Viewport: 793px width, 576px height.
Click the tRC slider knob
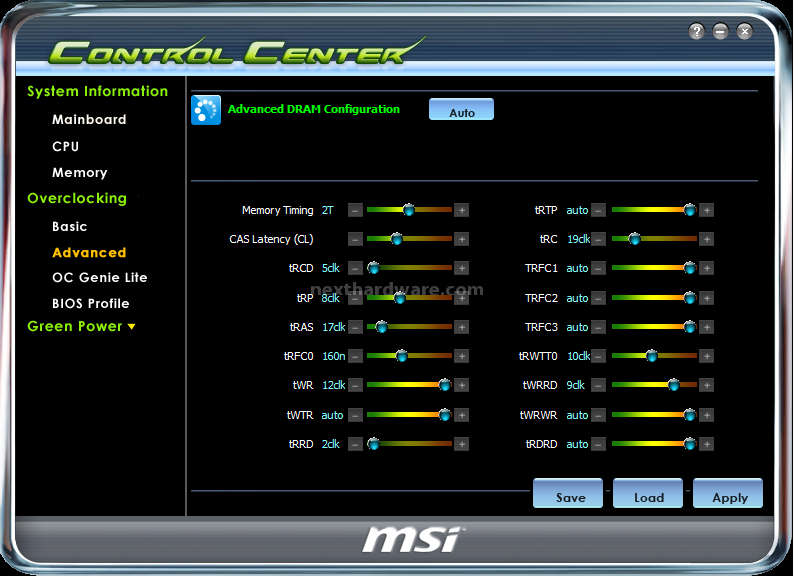(x=634, y=239)
